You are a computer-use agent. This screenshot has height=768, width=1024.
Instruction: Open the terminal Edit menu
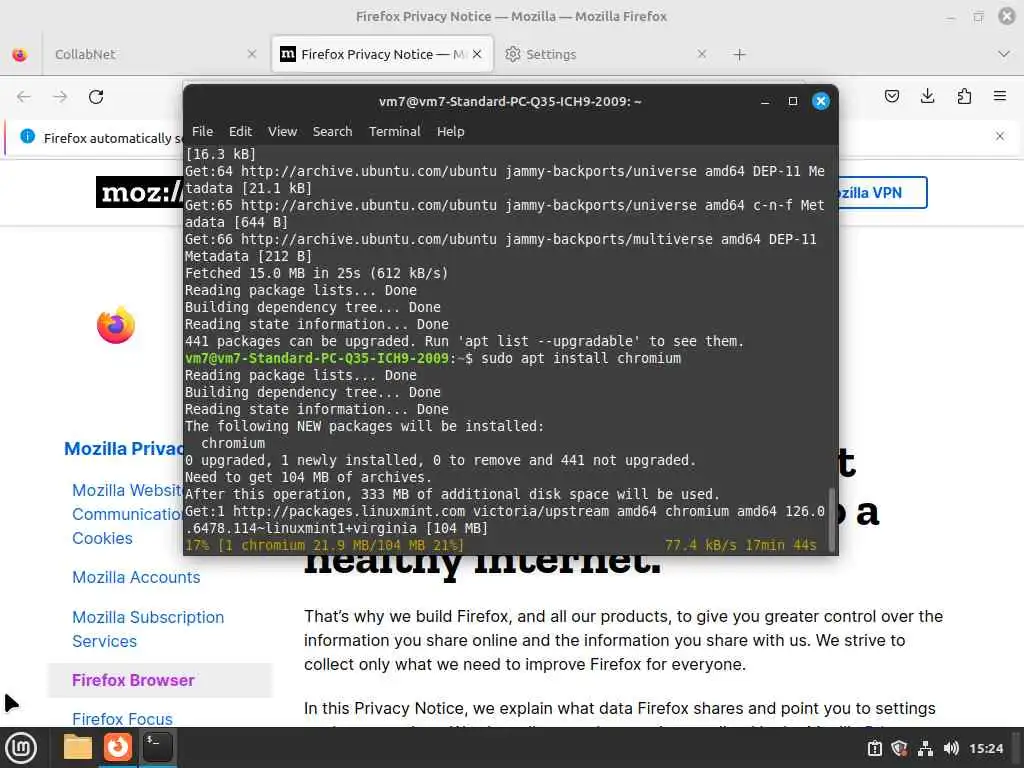pyautogui.click(x=240, y=131)
